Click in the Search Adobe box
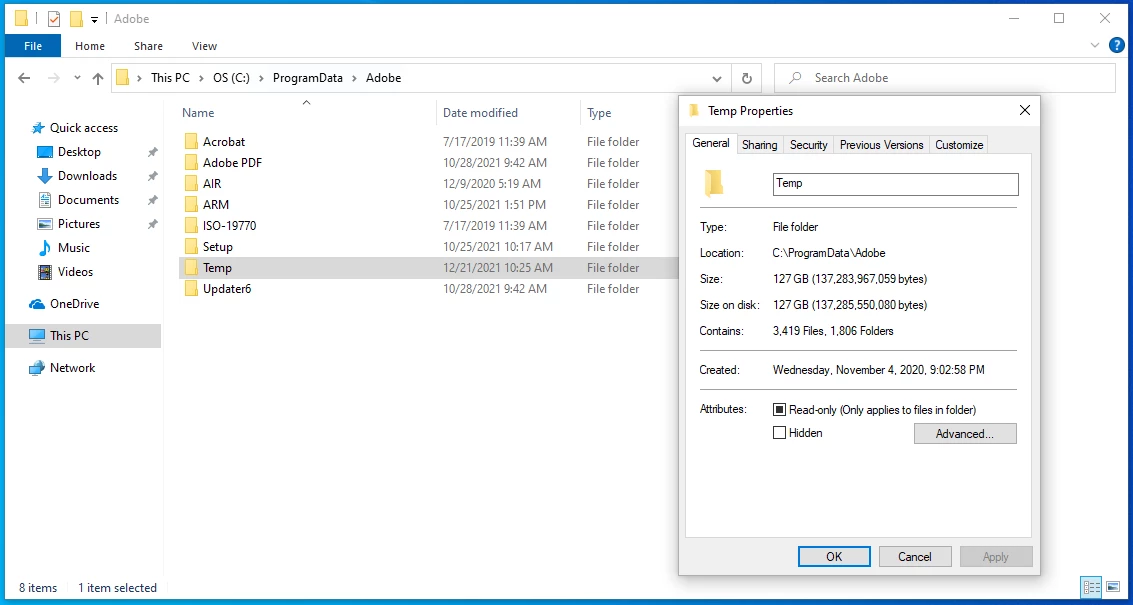 pyautogui.click(x=945, y=78)
